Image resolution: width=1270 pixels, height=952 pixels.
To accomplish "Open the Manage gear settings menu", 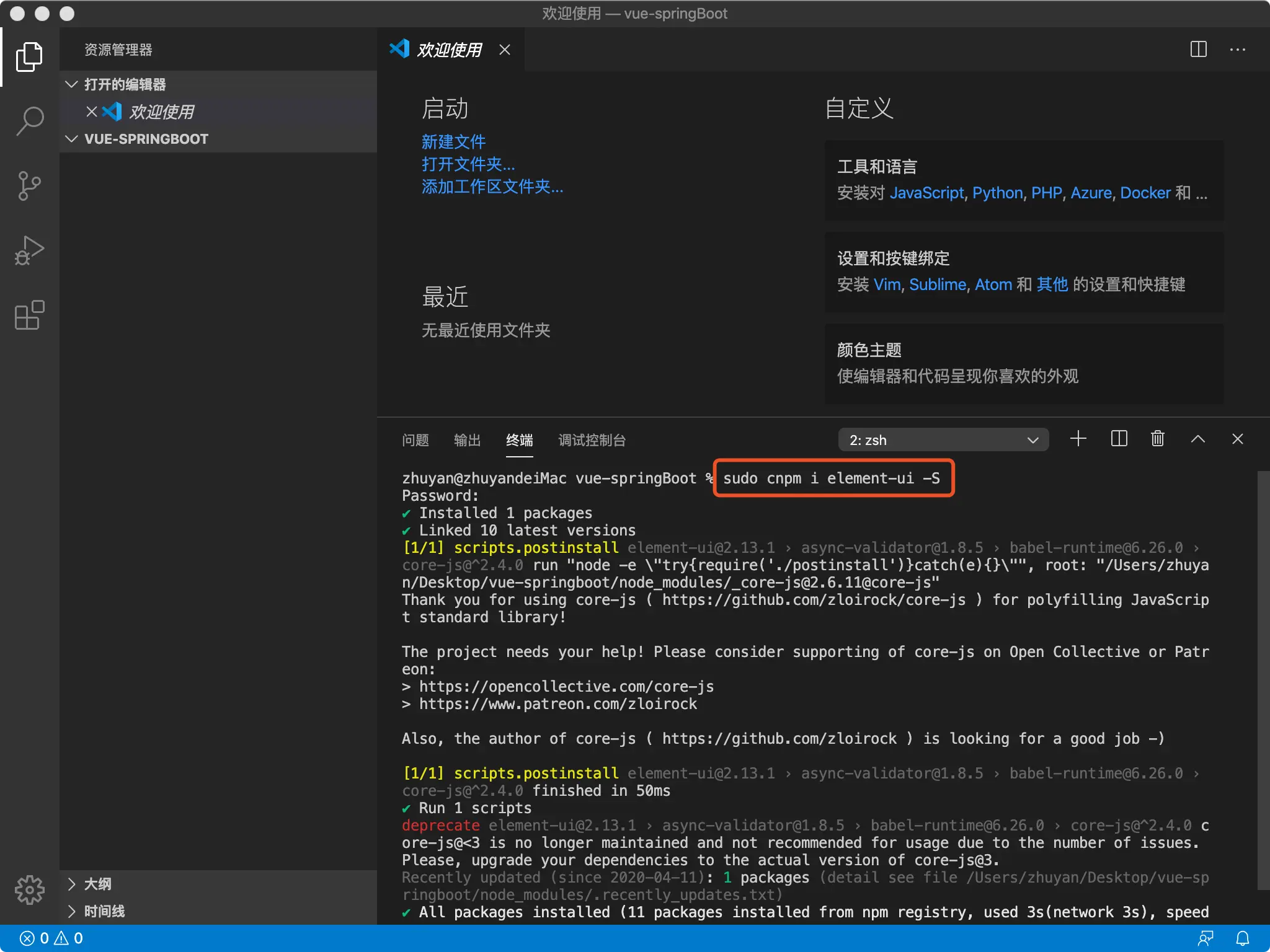I will coord(30,890).
